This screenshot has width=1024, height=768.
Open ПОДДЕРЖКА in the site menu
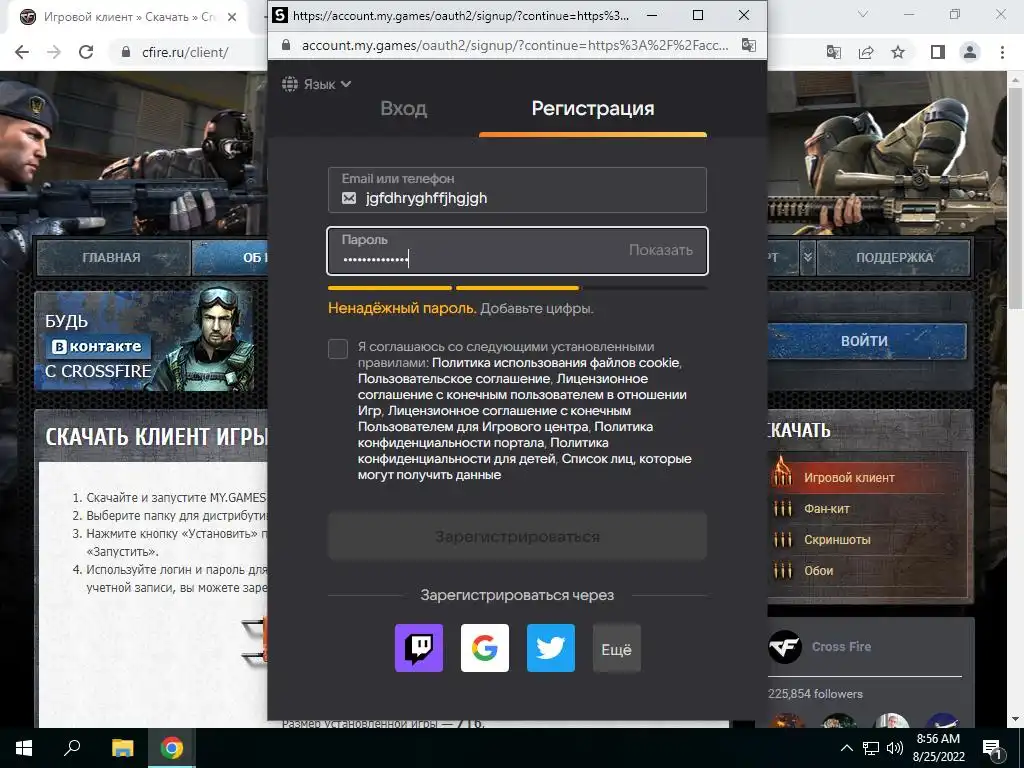[893, 257]
